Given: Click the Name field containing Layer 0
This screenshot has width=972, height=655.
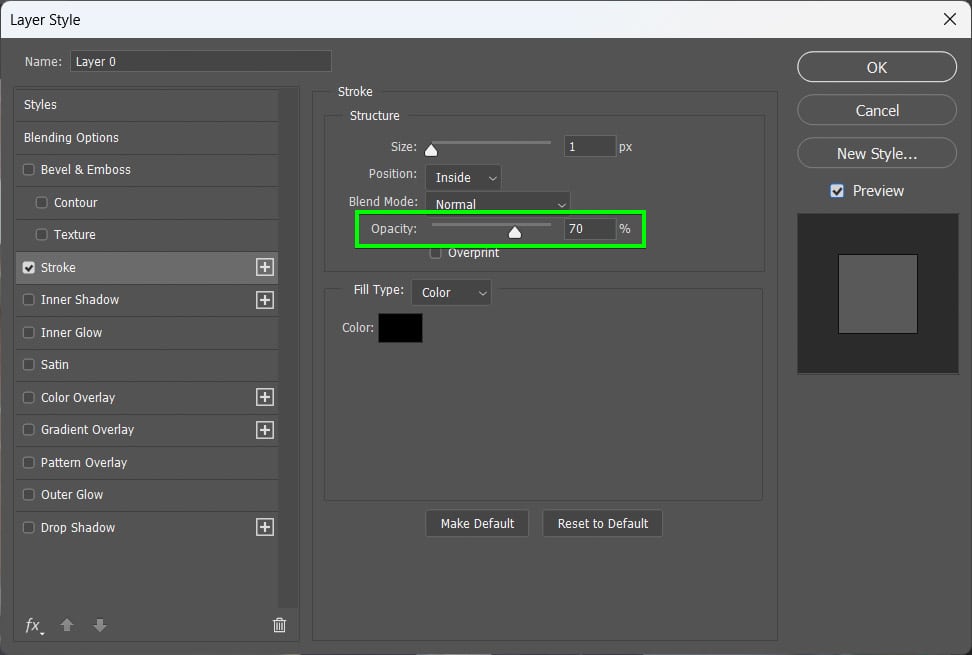Looking at the screenshot, I should point(201,61).
